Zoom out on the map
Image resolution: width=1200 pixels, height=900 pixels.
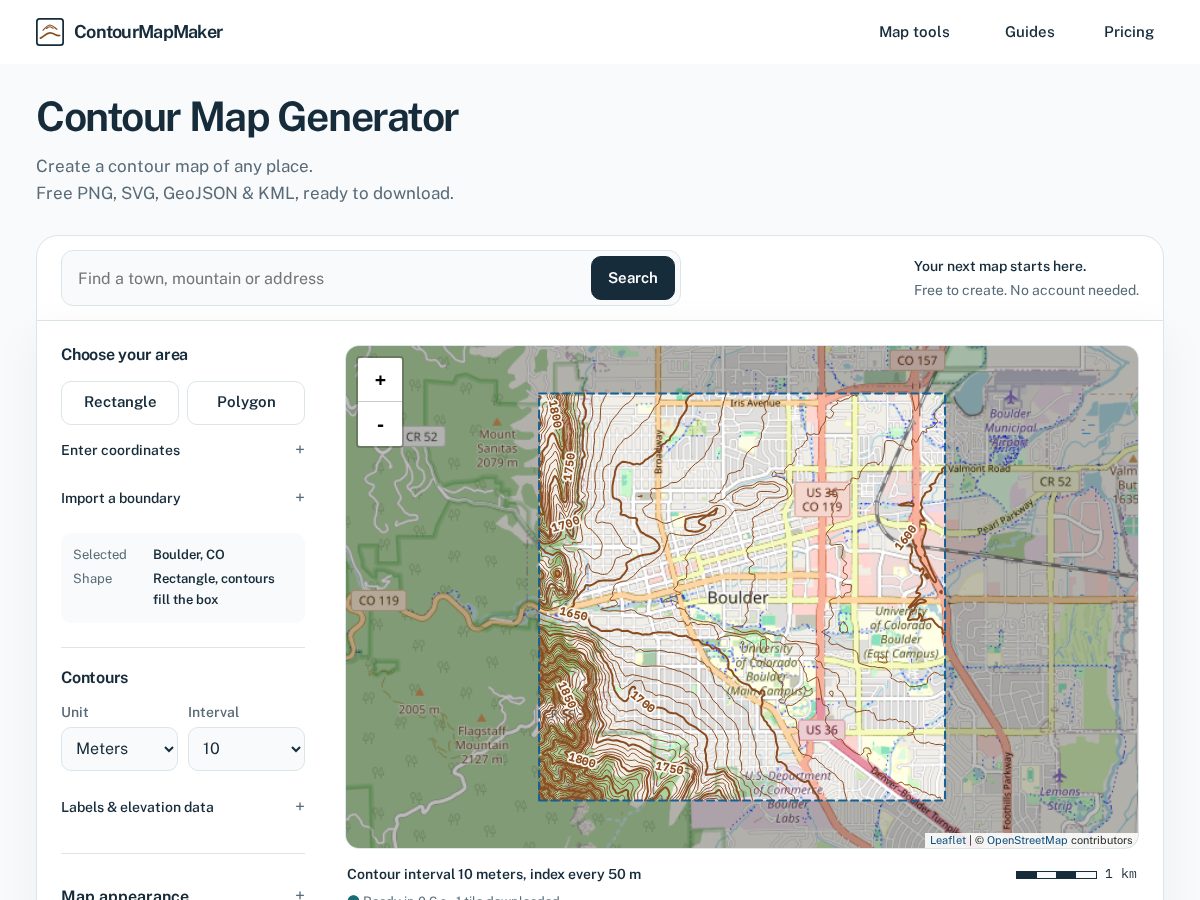(380, 424)
